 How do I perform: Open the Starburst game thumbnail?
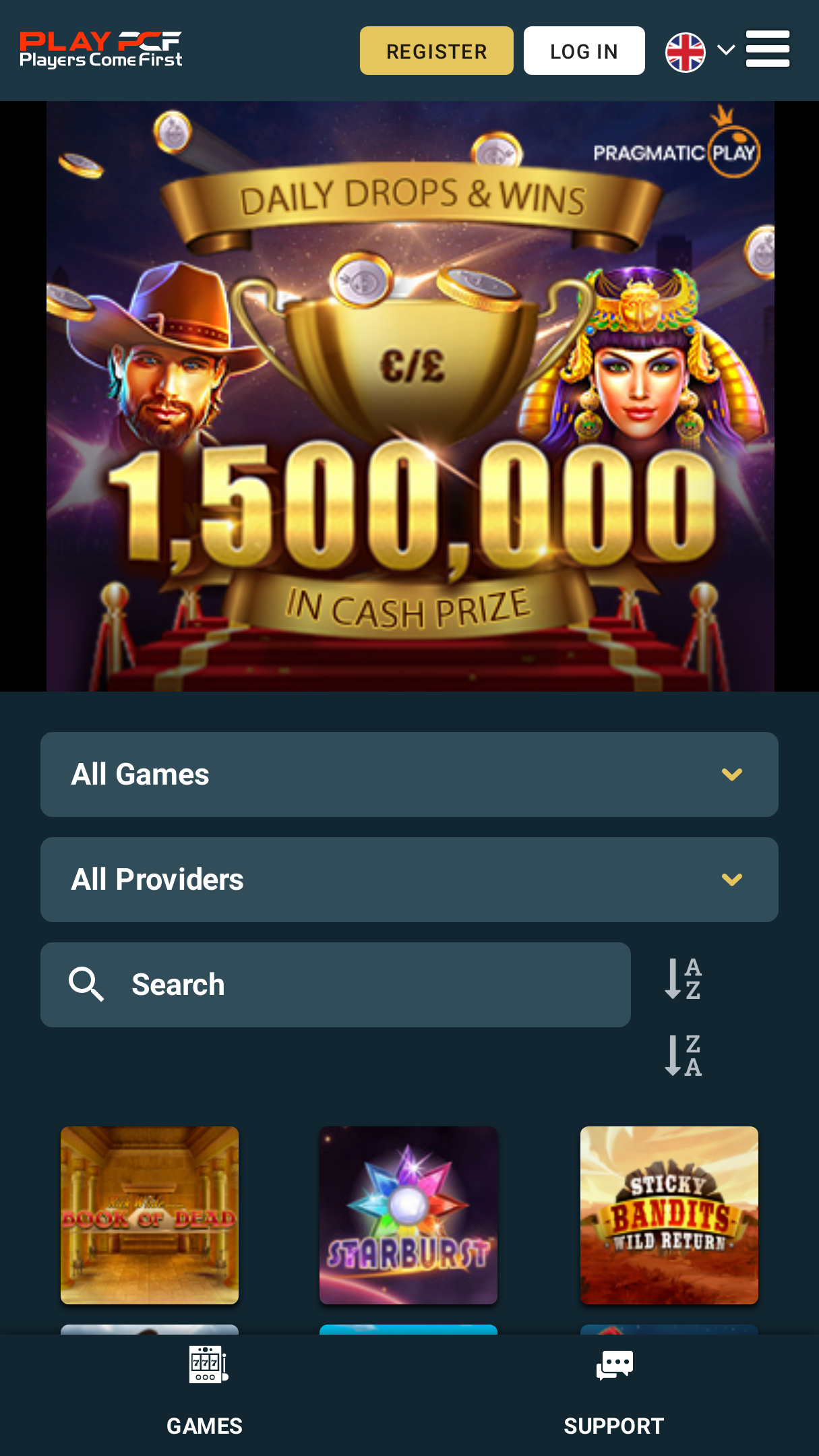(x=408, y=1215)
